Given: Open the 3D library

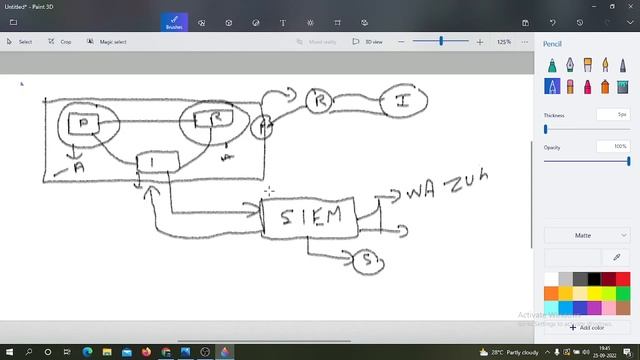Looking at the screenshot, I should [364, 23].
